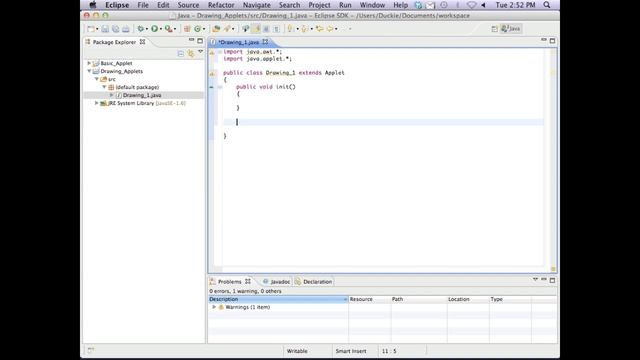Launch Debug with the bug icon

pyautogui.click(x=140, y=29)
